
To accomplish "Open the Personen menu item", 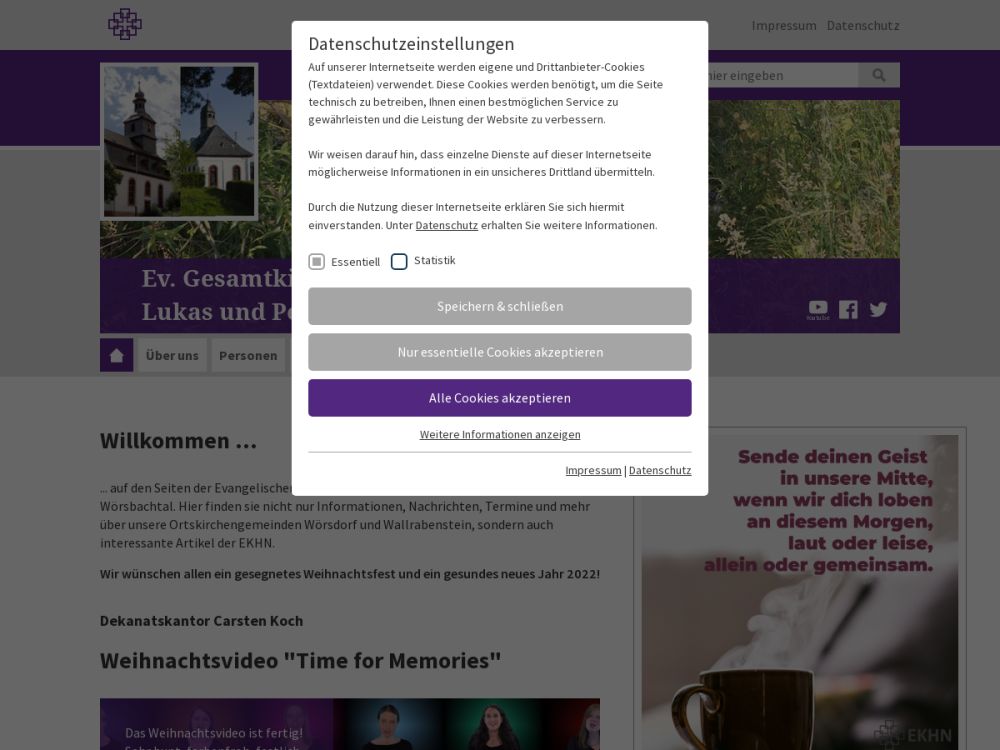I will (x=248, y=355).
